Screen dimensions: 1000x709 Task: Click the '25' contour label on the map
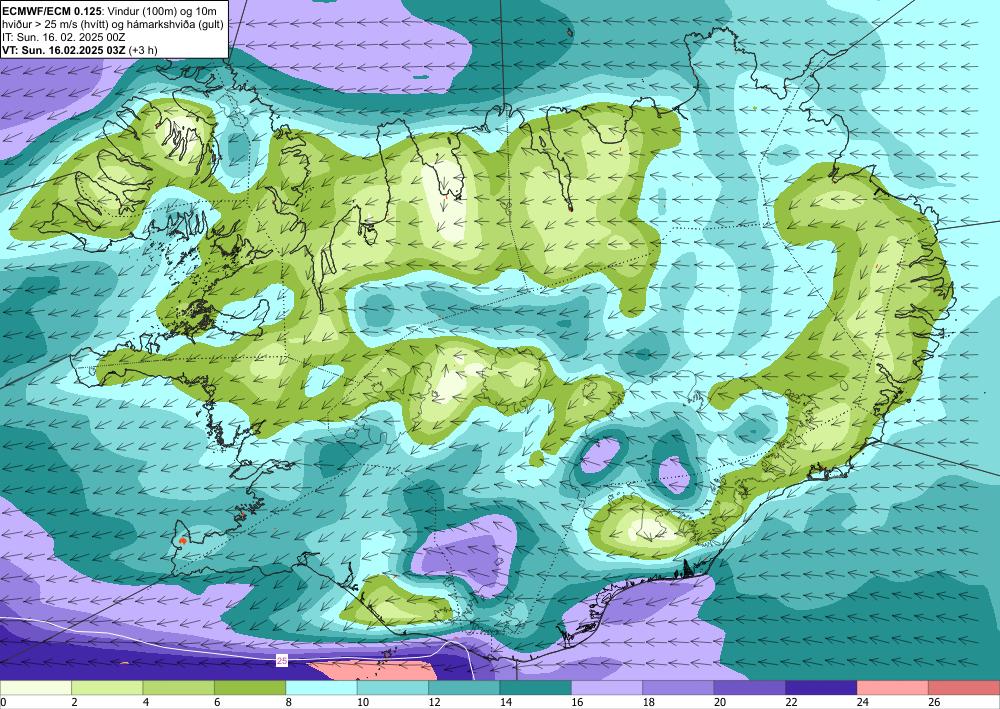click(x=282, y=661)
